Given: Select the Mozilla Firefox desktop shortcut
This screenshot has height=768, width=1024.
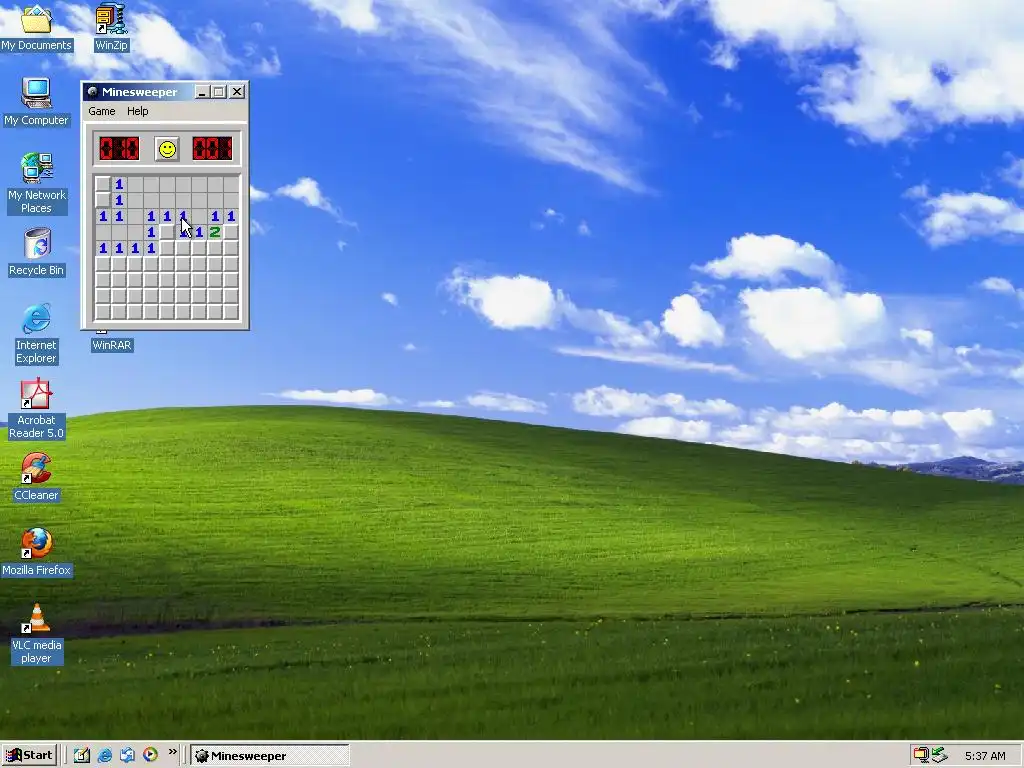Looking at the screenshot, I should (x=37, y=552).
